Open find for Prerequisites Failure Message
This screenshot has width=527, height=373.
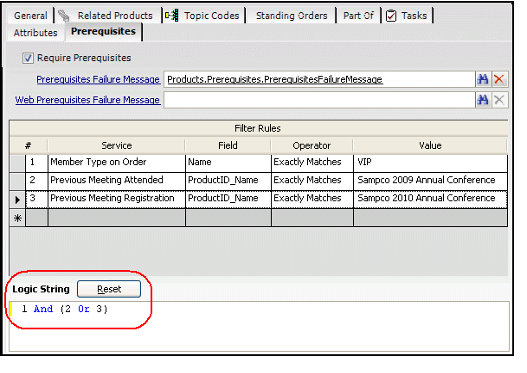483,80
